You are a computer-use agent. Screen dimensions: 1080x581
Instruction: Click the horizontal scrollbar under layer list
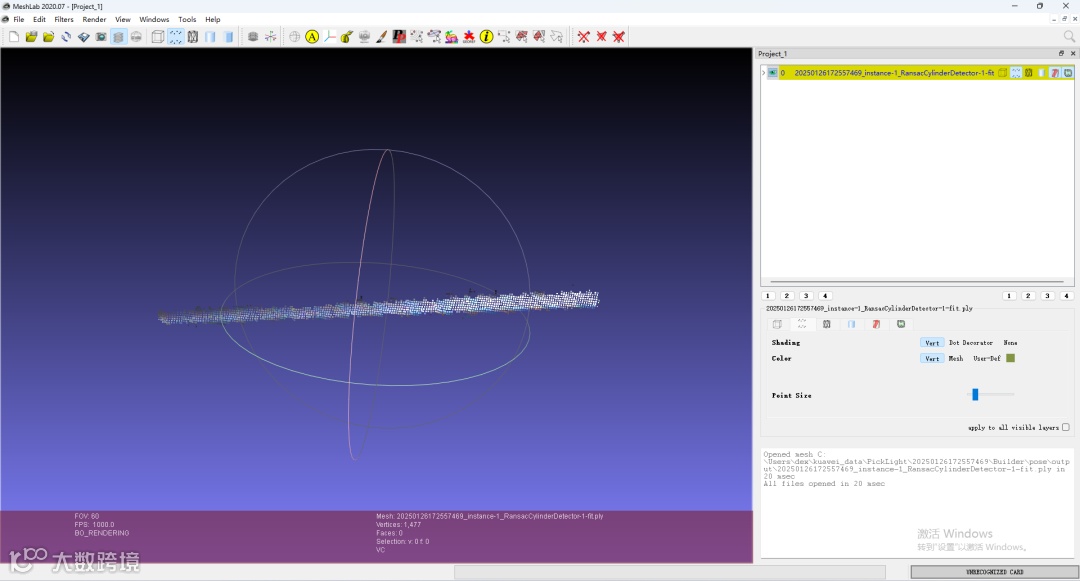pyautogui.click(x=917, y=282)
